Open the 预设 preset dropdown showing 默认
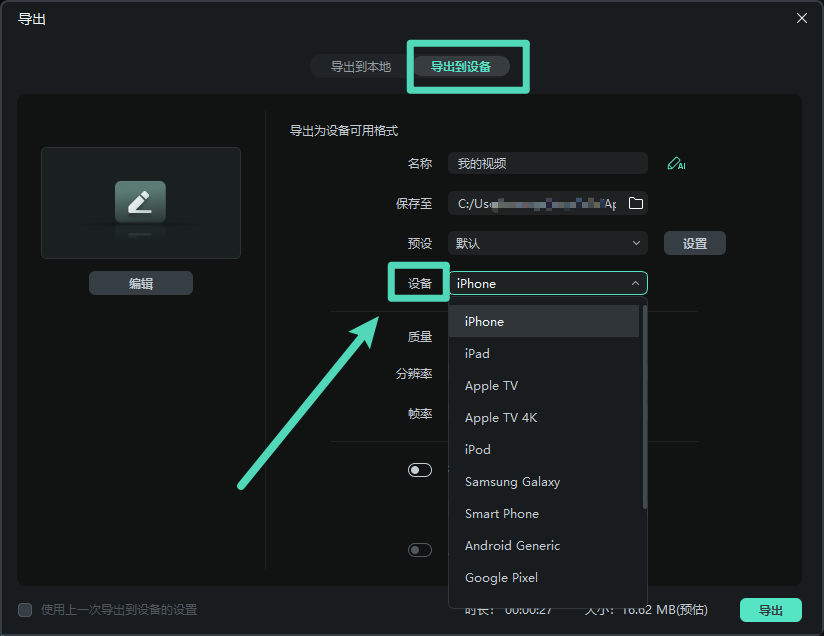Screen dimensions: 824x636 click(x=547, y=243)
